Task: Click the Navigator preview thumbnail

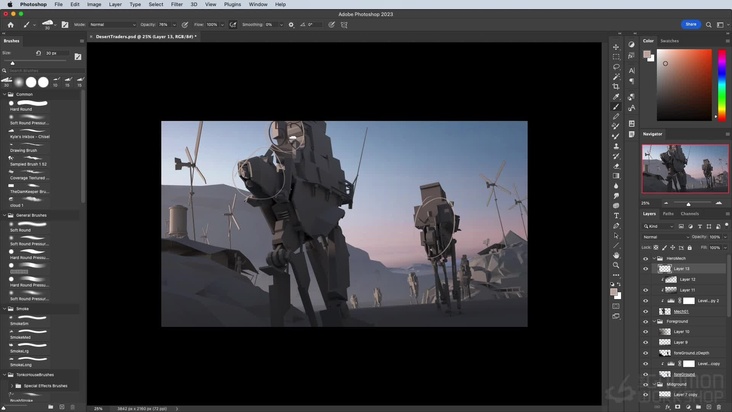Action: (685, 168)
